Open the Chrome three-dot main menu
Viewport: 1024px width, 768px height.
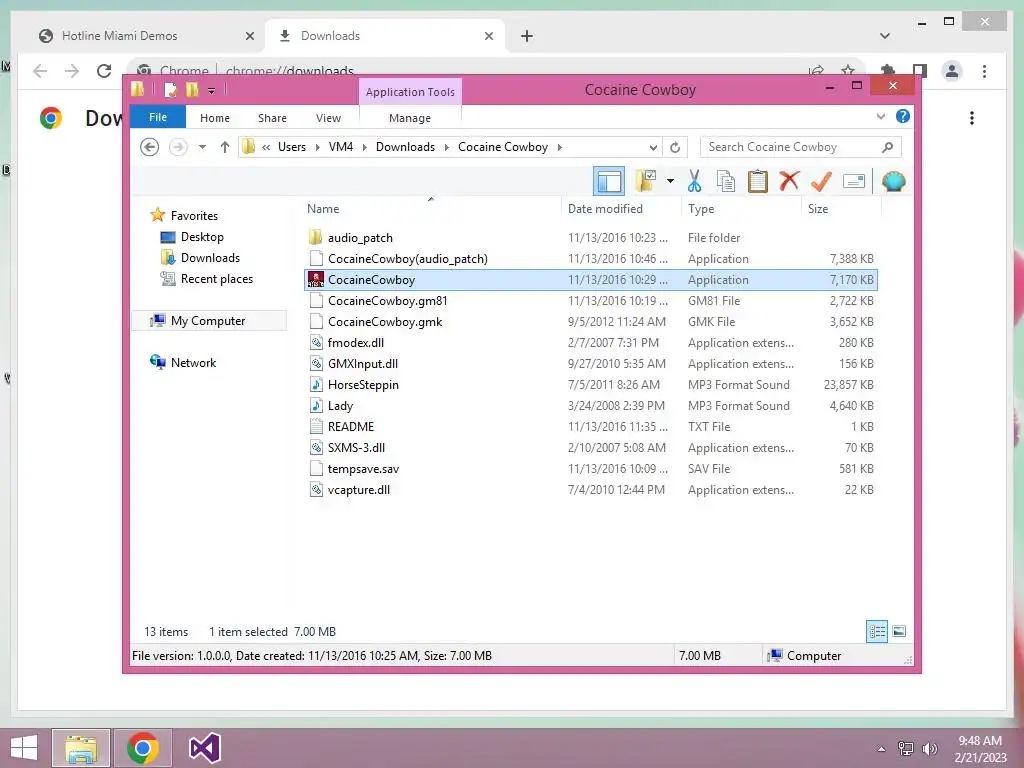tap(984, 71)
